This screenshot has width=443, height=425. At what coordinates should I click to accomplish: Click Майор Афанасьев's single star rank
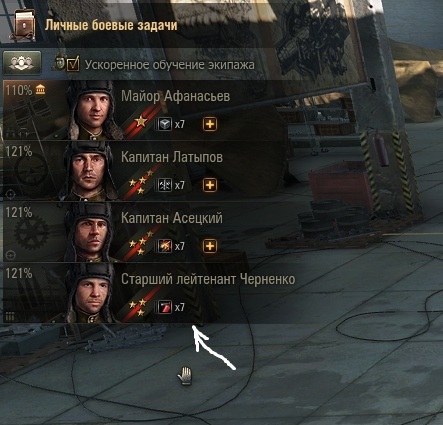tap(141, 121)
